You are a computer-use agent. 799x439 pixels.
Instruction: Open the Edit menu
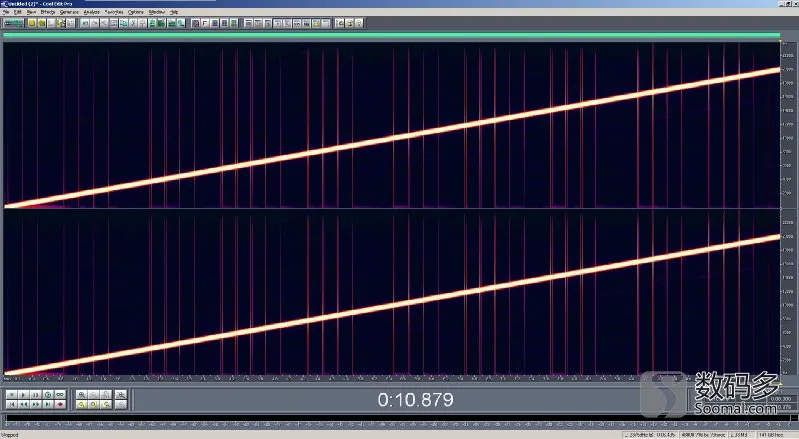pos(18,12)
